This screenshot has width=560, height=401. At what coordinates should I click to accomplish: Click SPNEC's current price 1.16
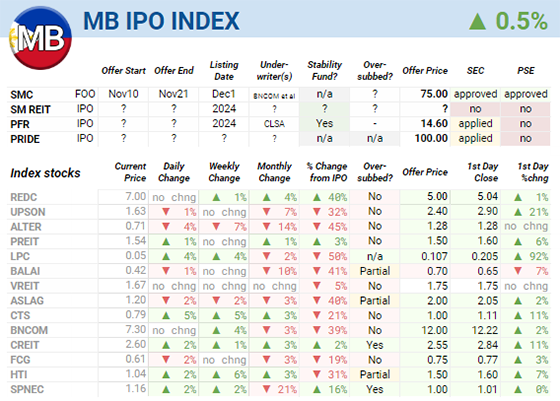[136, 389]
